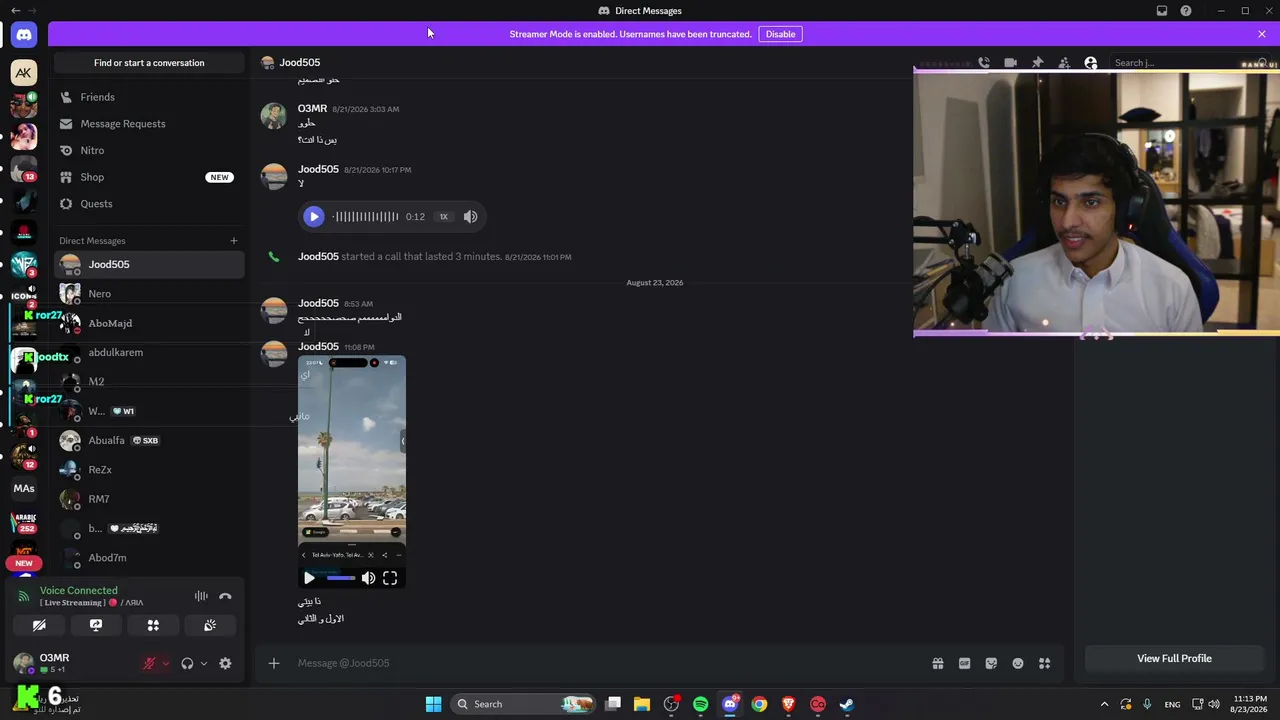Viewport: 1280px width, 720px height.
Task: Play the video attachment
Action: [x=309, y=578]
